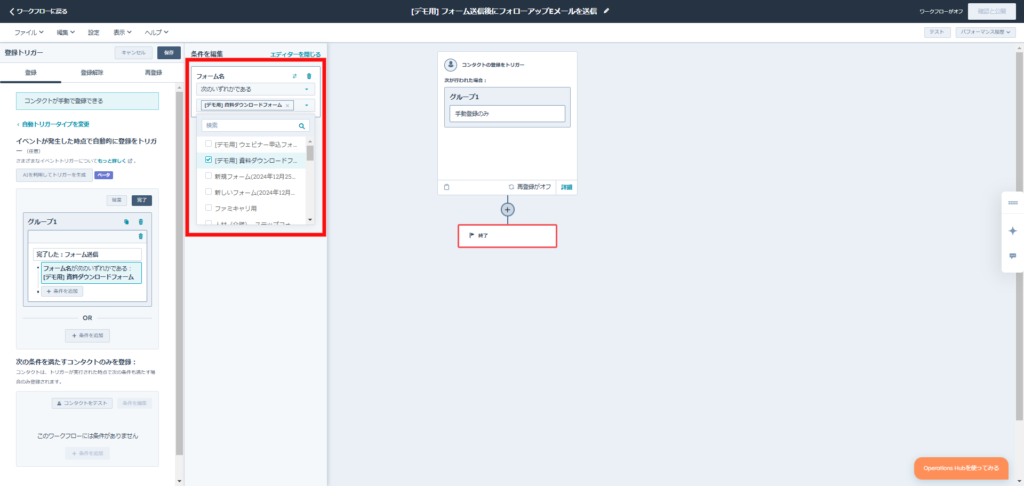Expand the form selection dropdown arrow

point(306,105)
